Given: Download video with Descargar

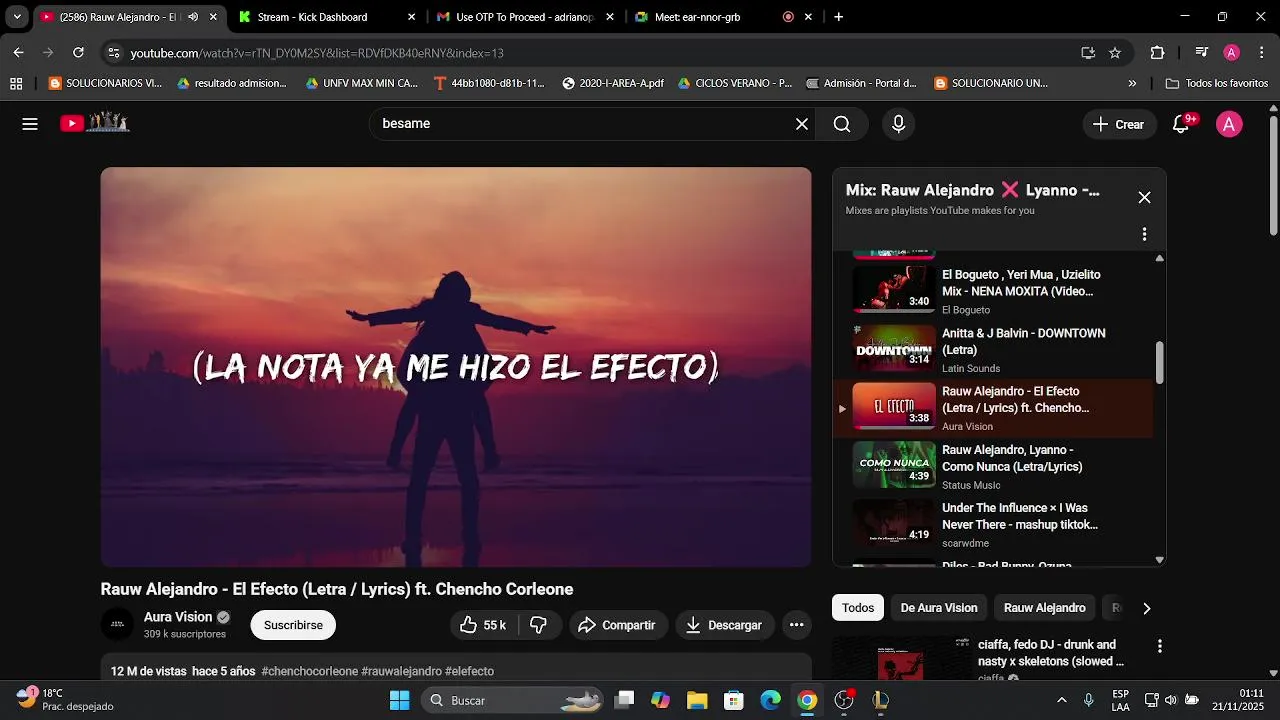Looking at the screenshot, I should tap(724, 625).
